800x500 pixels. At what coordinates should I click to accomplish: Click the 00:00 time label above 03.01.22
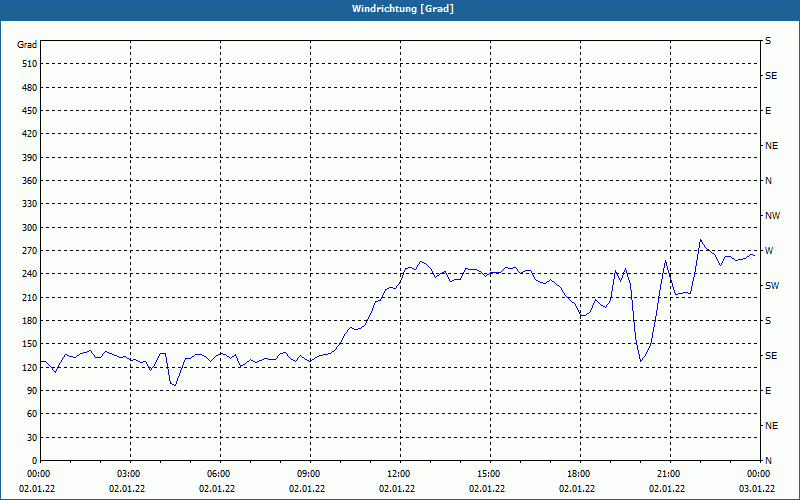tap(759, 474)
